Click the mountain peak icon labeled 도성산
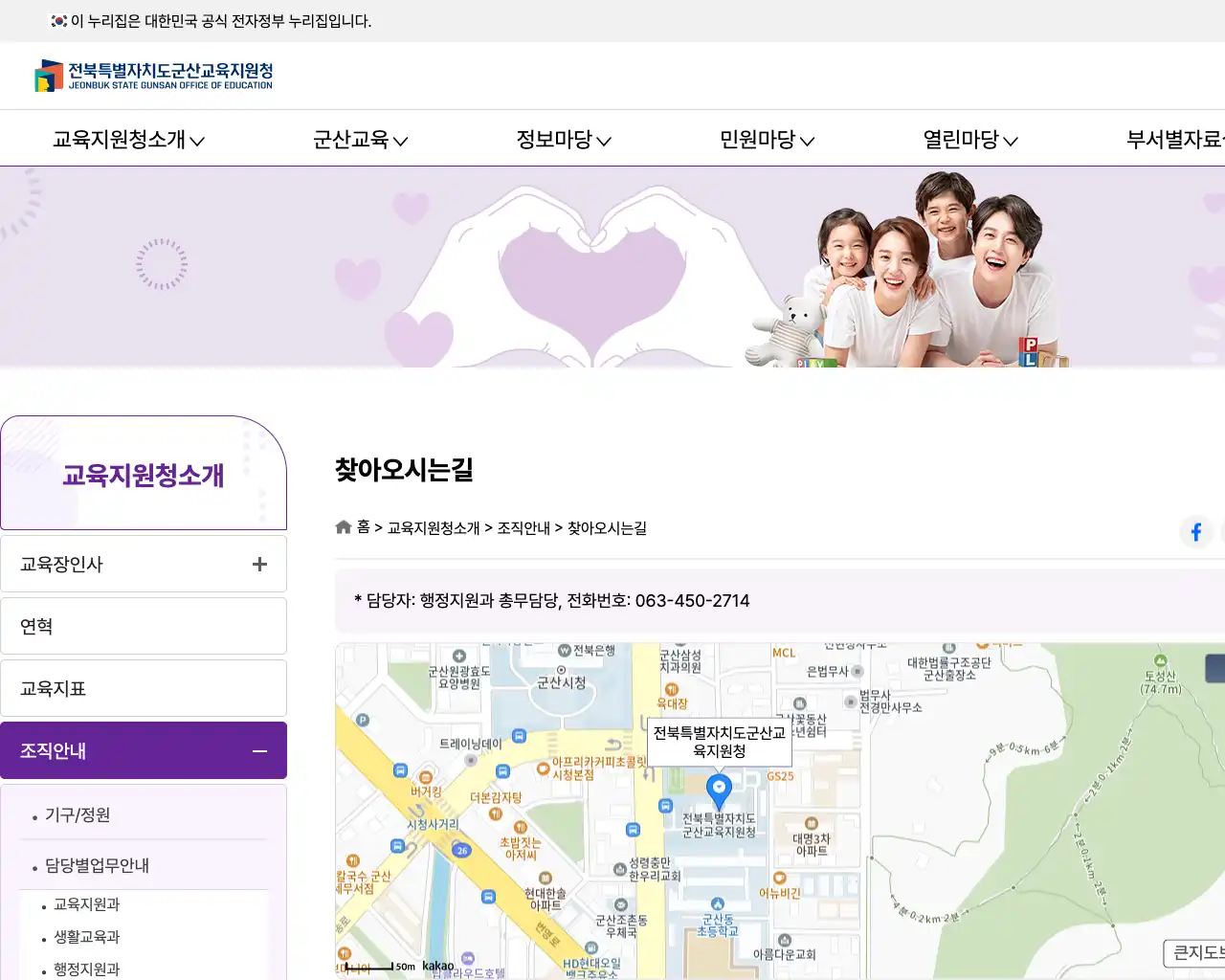Image resolution: width=1225 pixels, height=980 pixels. (x=1159, y=660)
